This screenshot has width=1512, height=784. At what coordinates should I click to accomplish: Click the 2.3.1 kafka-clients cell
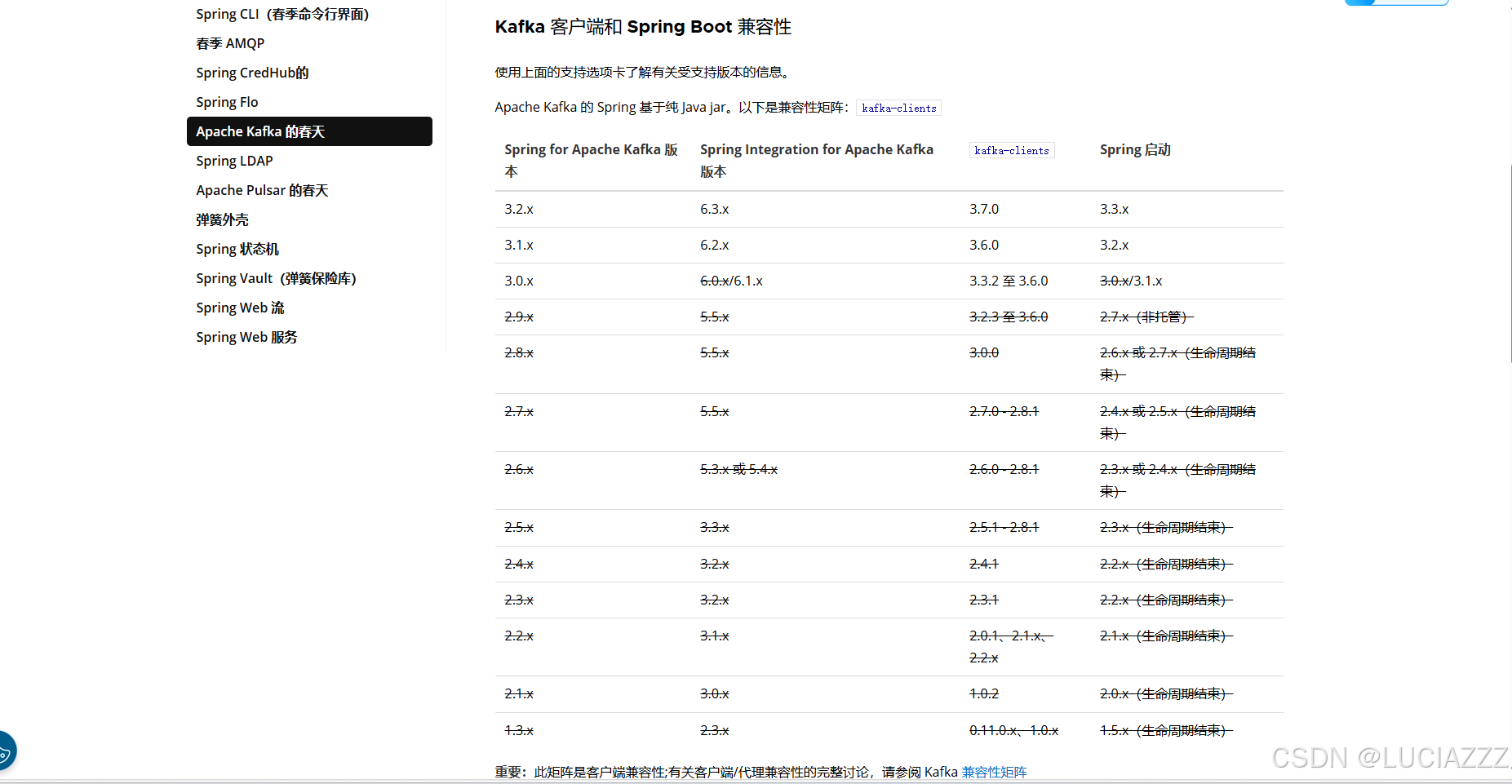[x=984, y=600]
